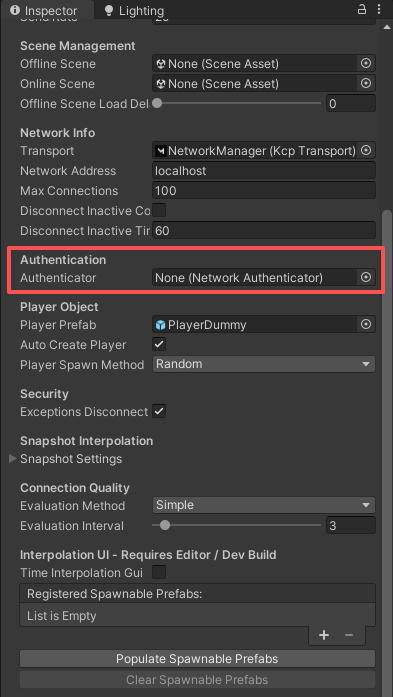Adjust Evaluation Interval slider
This screenshot has height=697, width=393.
(237, 525)
